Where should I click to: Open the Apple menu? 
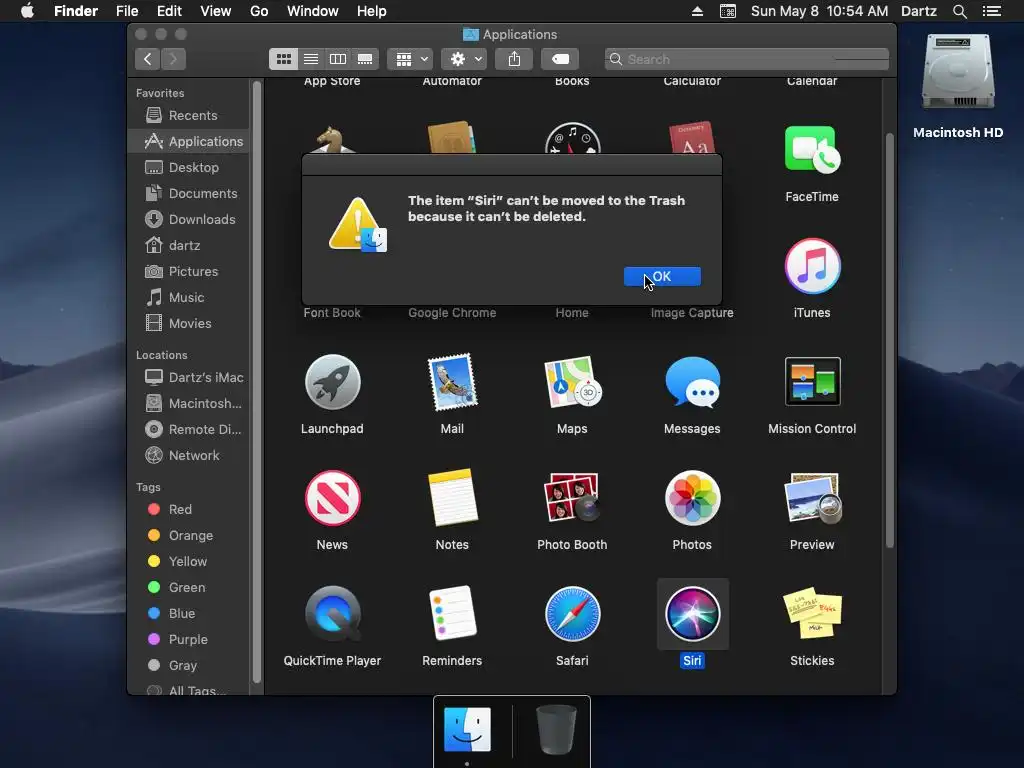[27, 11]
